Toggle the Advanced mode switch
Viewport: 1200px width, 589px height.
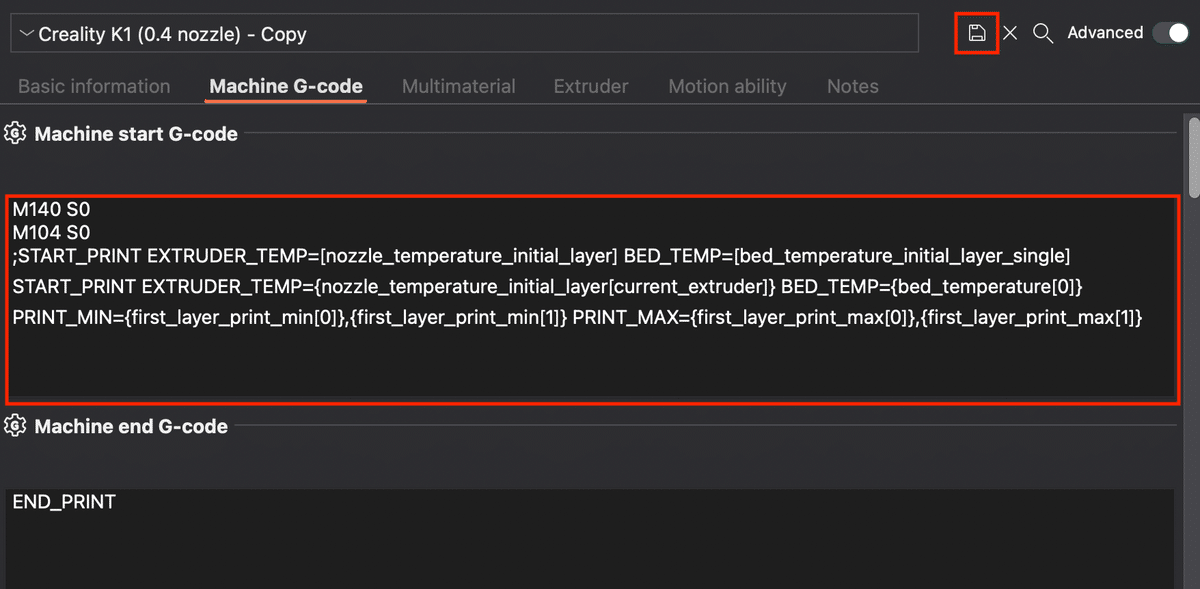pyautogui.click(x=1170, y=33)
